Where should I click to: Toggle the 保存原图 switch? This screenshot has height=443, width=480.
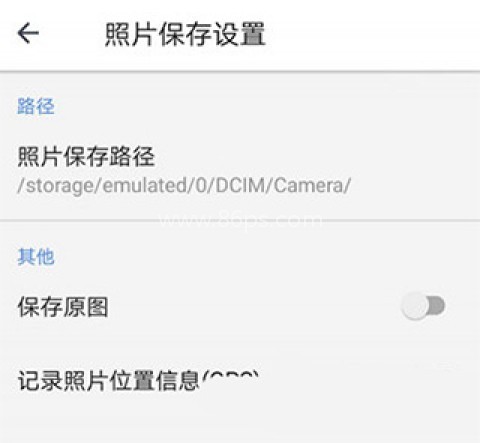[423, 306]
